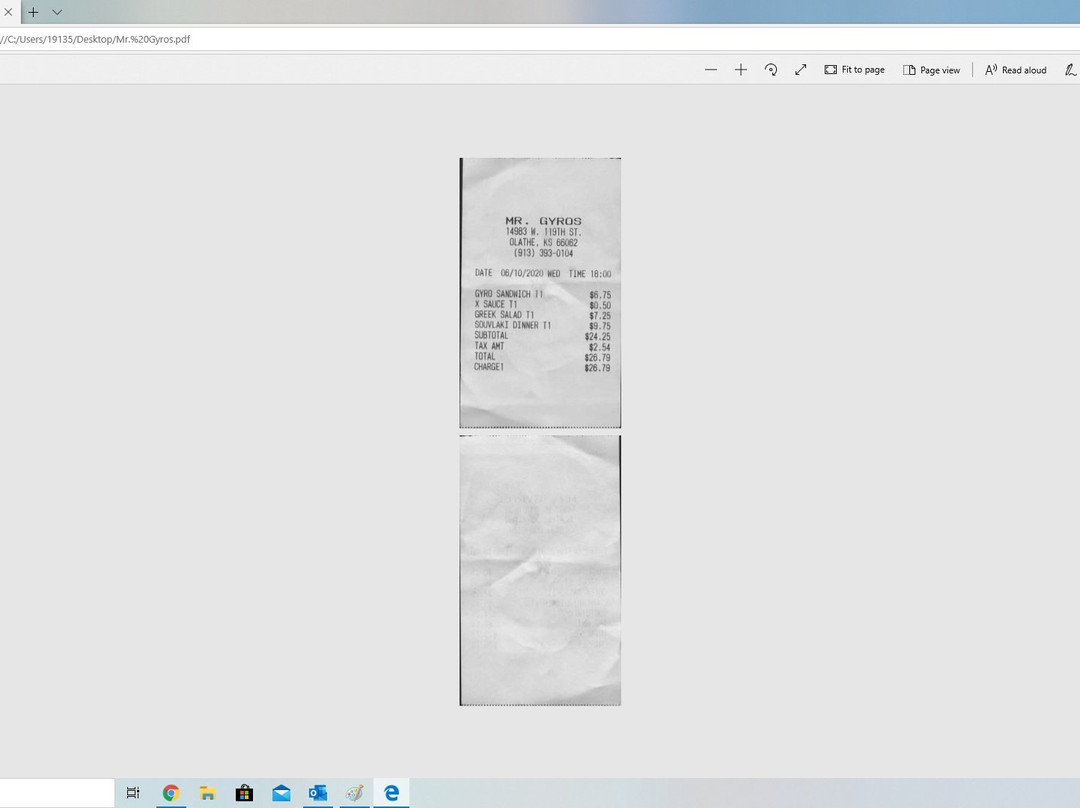Start Read aloud for the PDF
Viewport: 1080px width, 808px height.
[x=1016, y=70]
